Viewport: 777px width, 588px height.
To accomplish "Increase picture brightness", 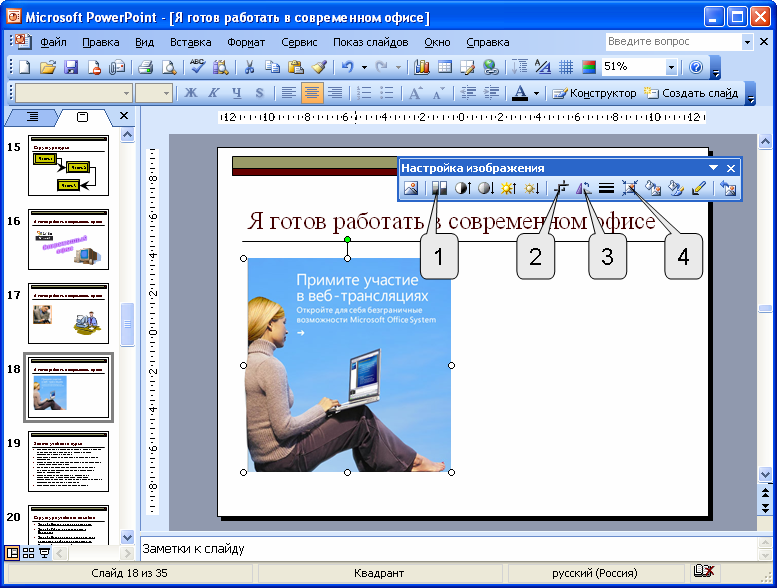I will point(508,188).
